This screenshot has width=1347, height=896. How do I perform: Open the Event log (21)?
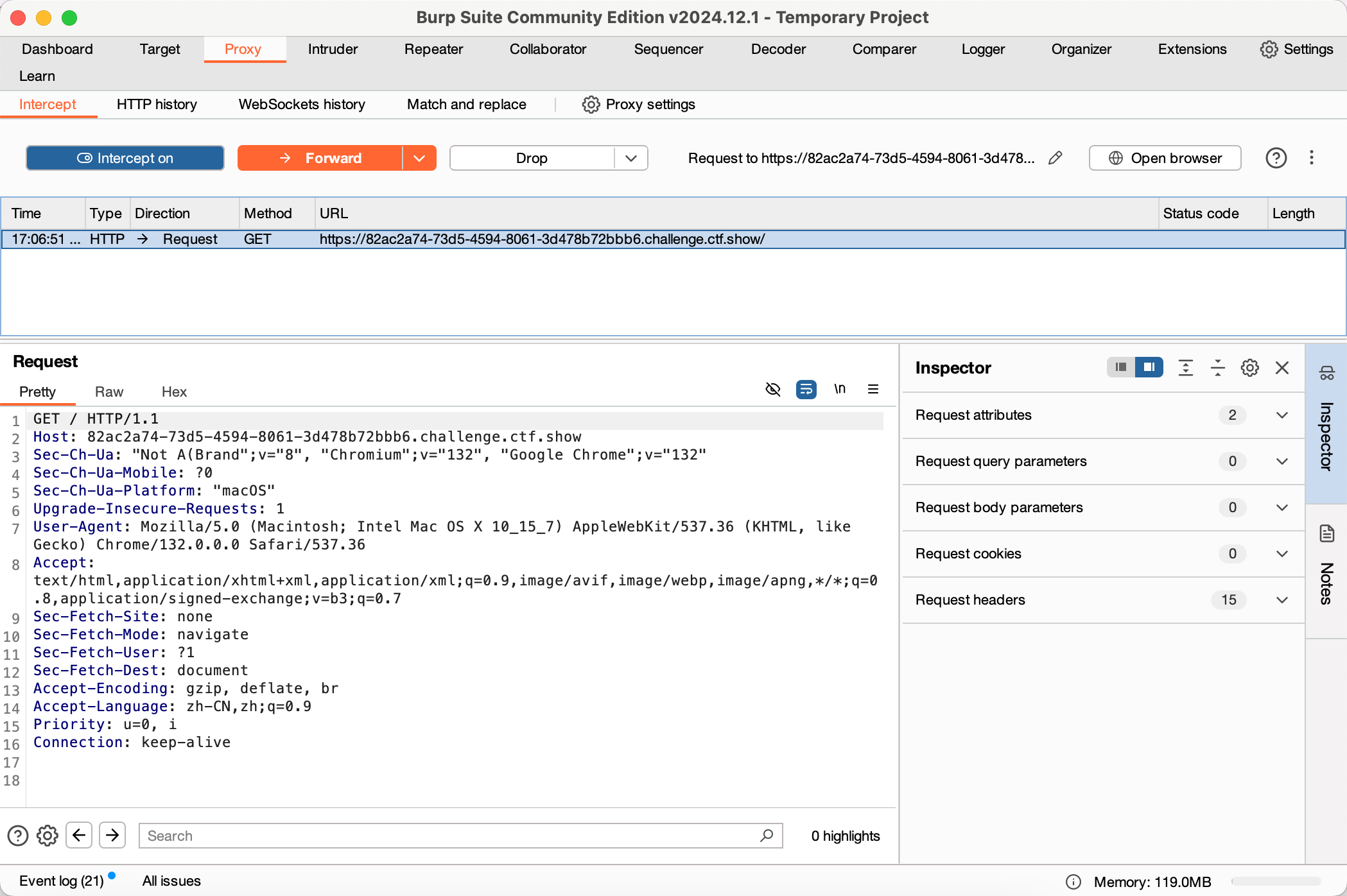point(62,881)
